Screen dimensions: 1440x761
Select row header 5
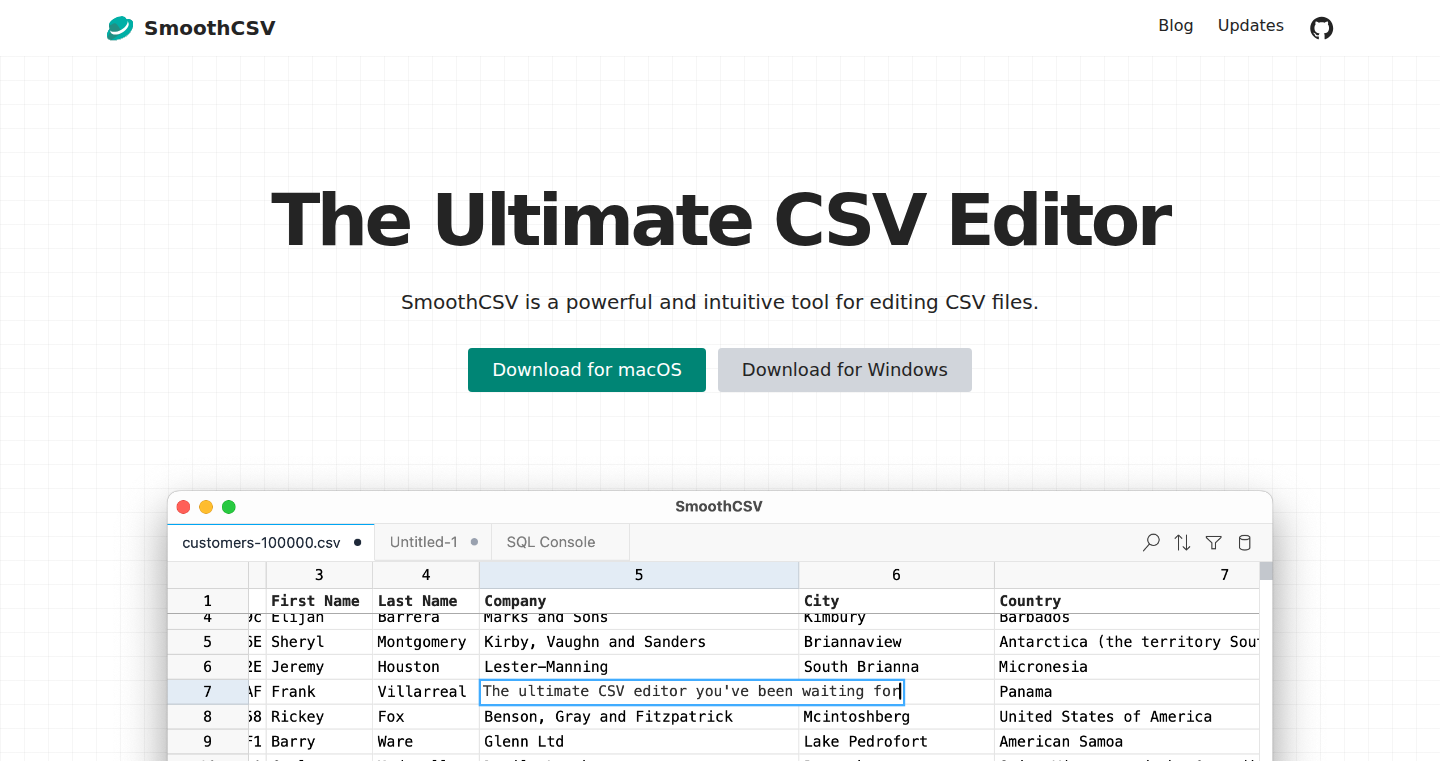point(208,642)
